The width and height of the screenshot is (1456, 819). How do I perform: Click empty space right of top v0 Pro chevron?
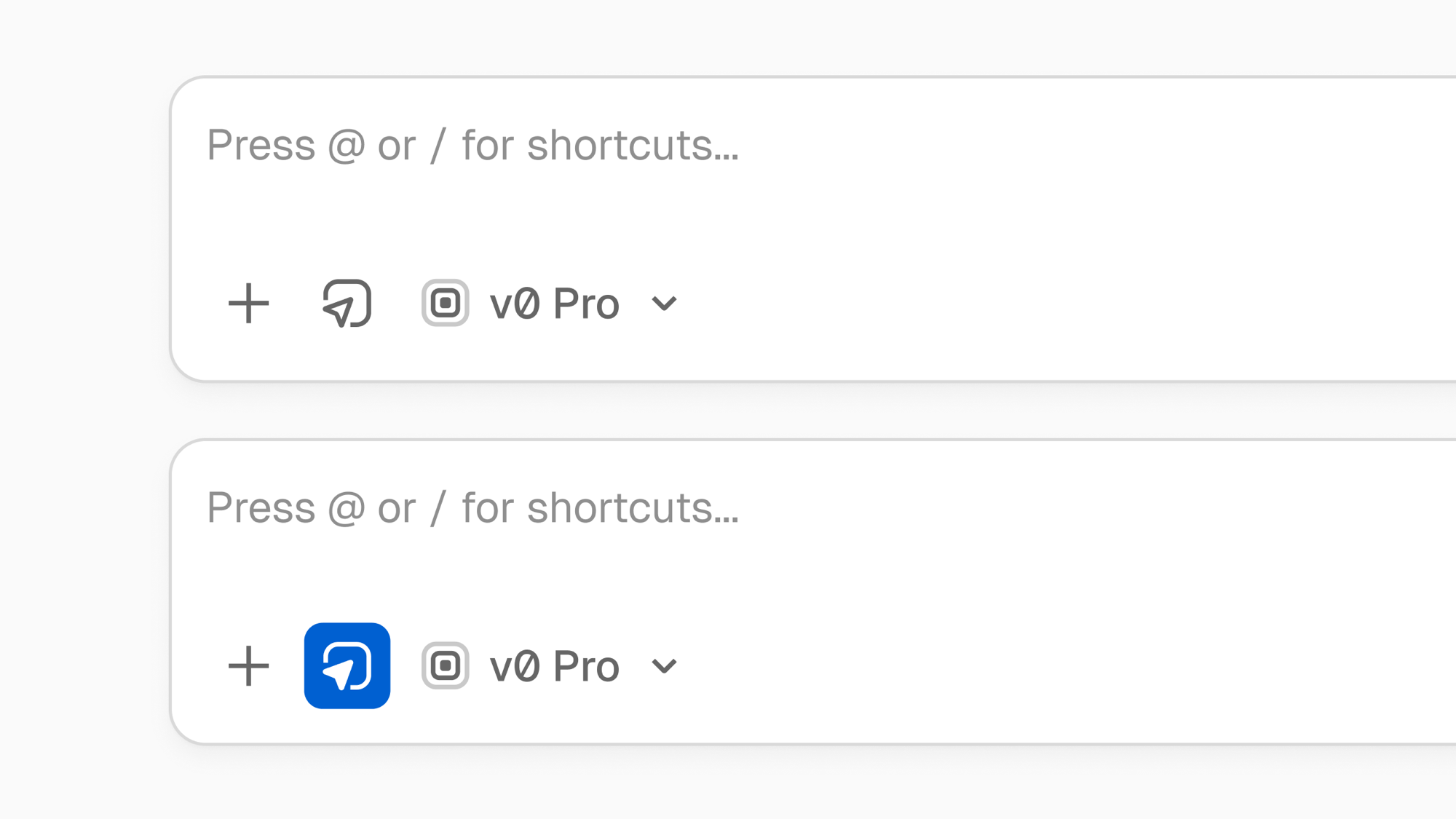coord(1019,303)
